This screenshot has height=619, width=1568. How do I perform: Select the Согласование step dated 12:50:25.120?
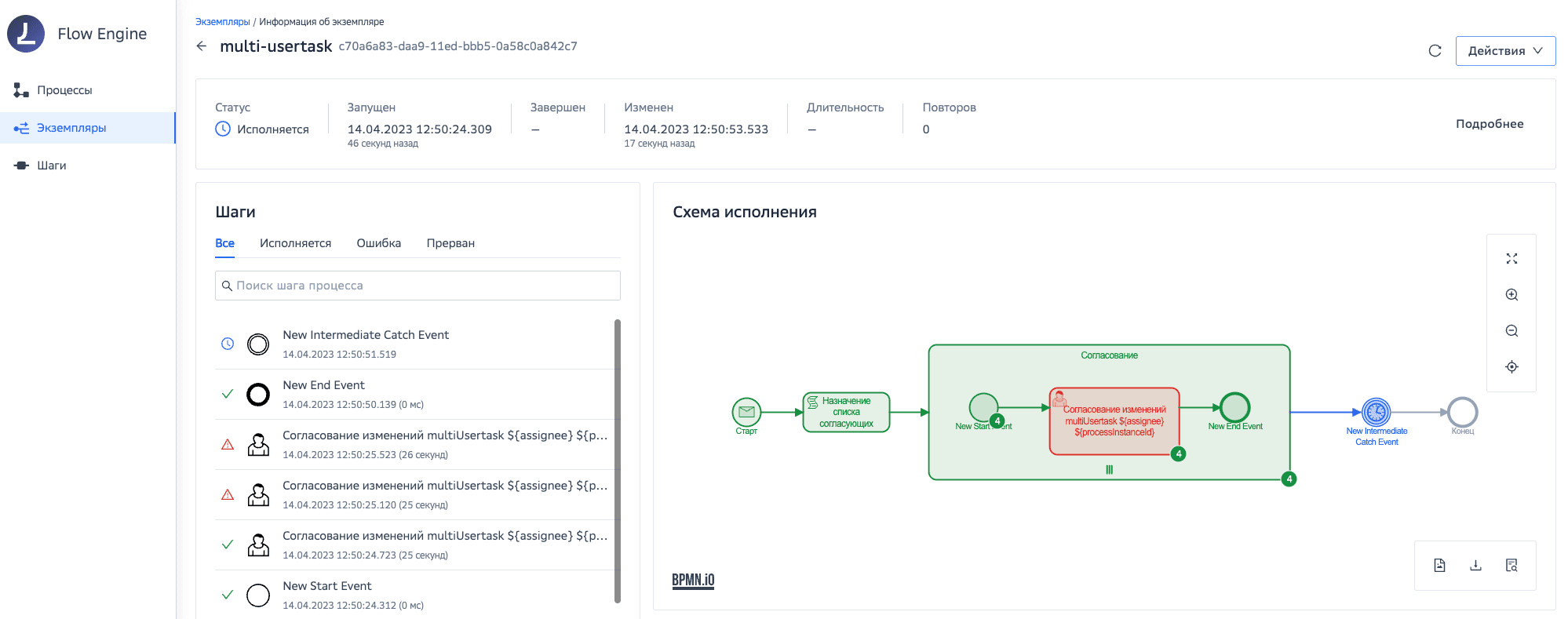coord(414,494)
